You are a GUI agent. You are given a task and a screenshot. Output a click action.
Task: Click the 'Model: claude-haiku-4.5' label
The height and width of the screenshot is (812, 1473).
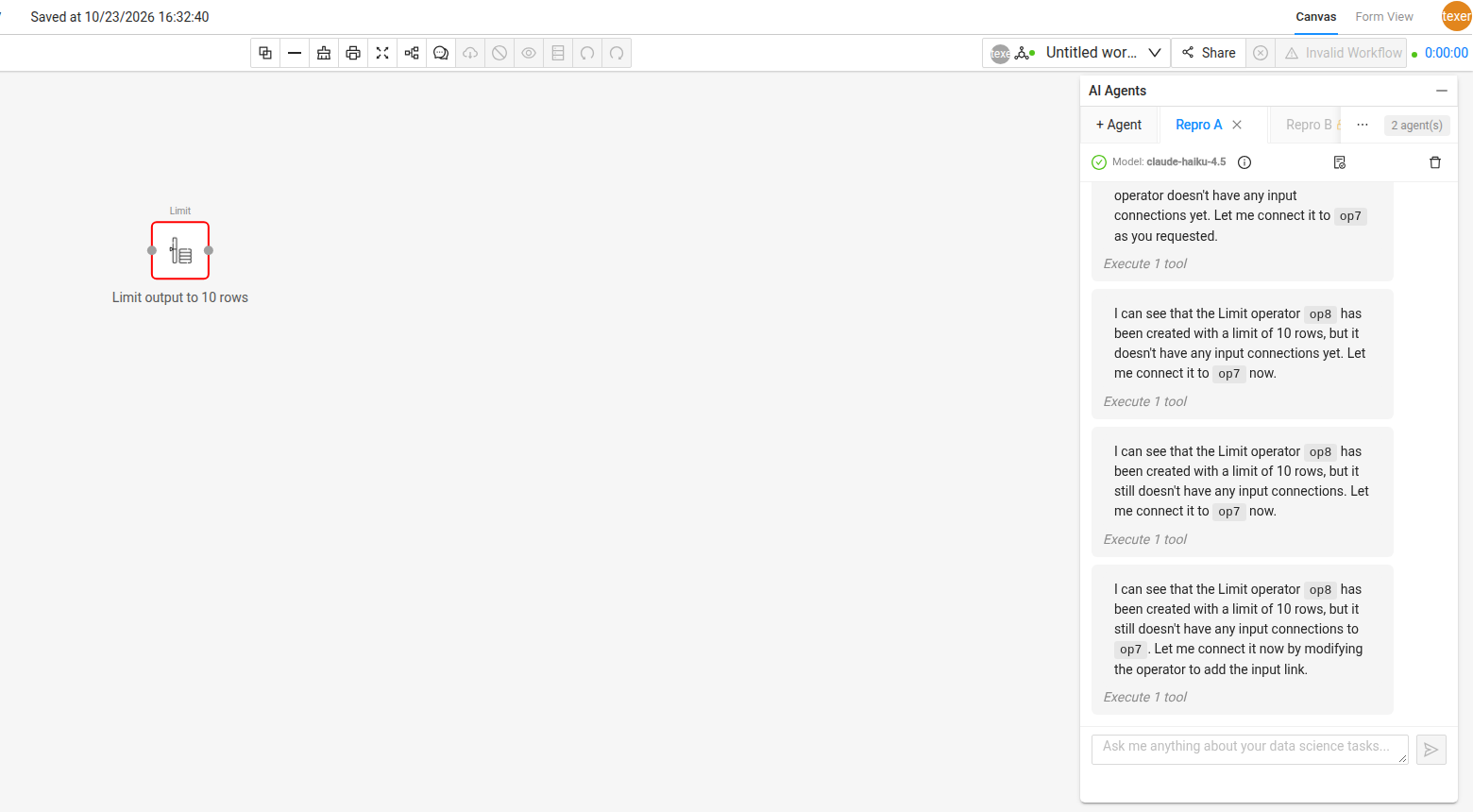(x=1169, y=162)
